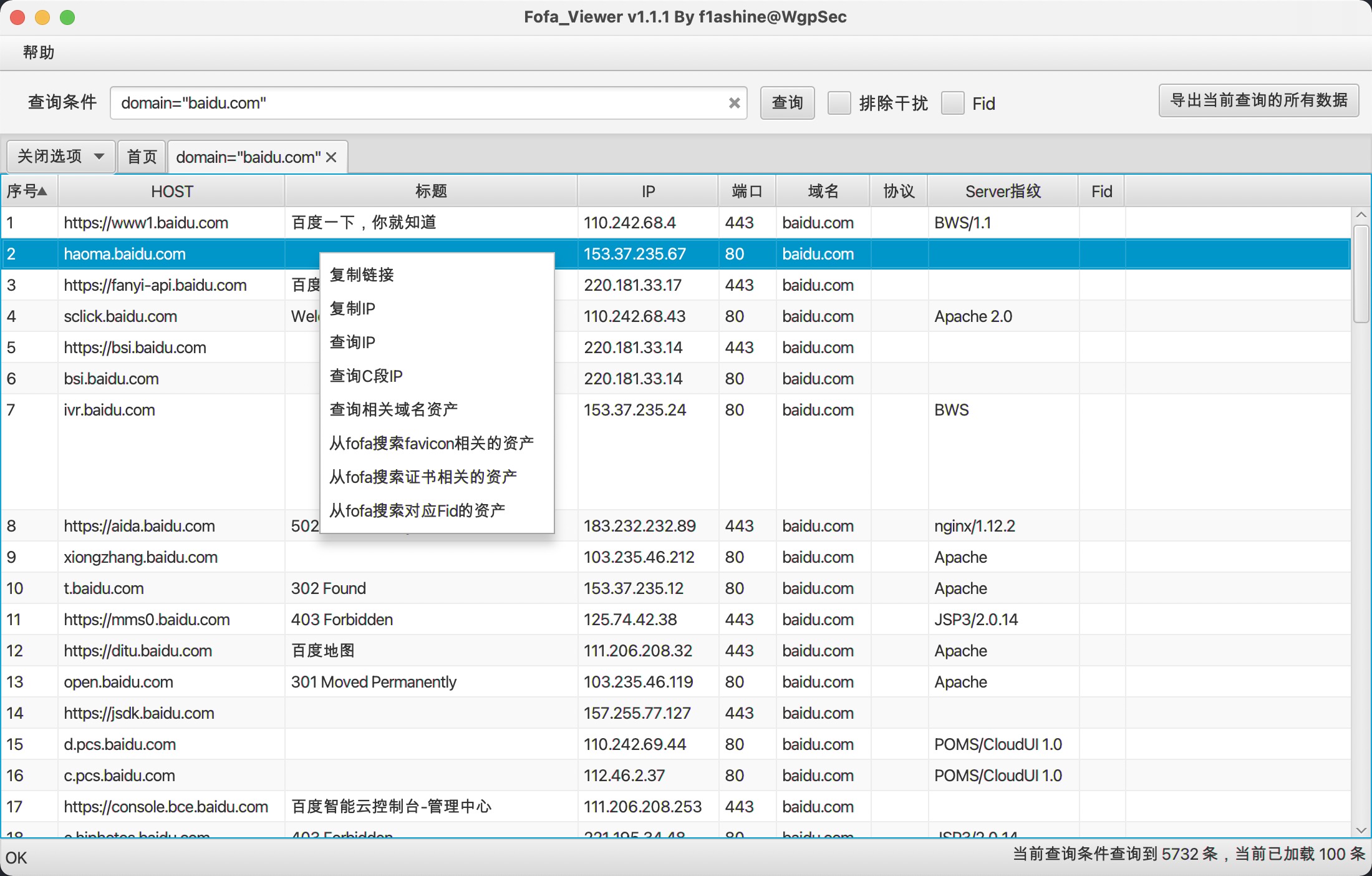Click the scrollbar down arrow
This screenshot has width=1372, height=876.
click(x=1361, y=830)
